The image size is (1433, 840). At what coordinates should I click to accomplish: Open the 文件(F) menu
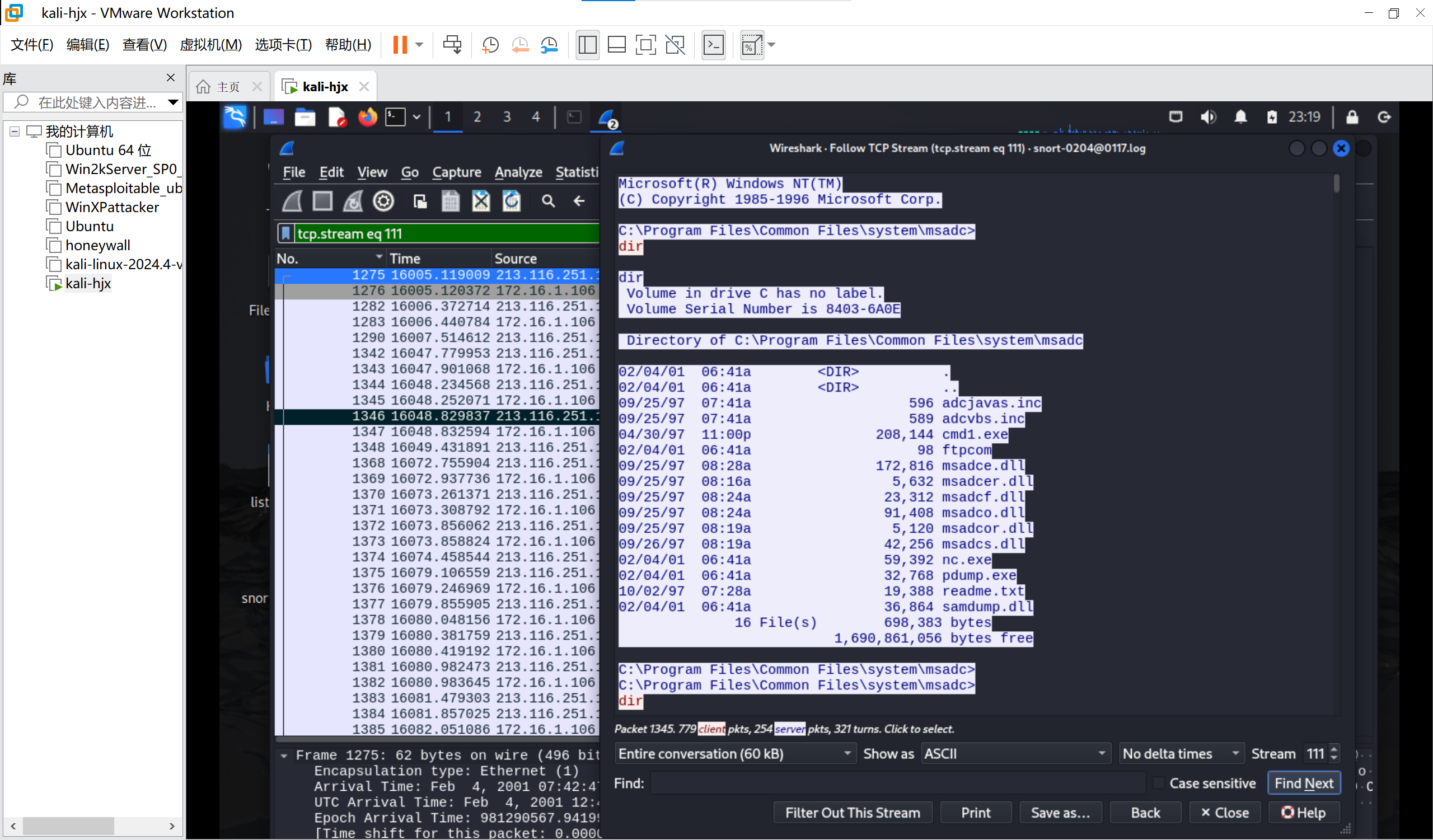32,44
